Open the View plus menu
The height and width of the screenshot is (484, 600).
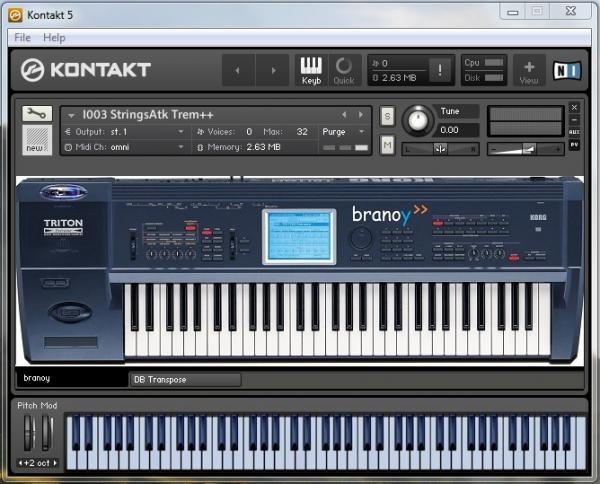point(529,70)
